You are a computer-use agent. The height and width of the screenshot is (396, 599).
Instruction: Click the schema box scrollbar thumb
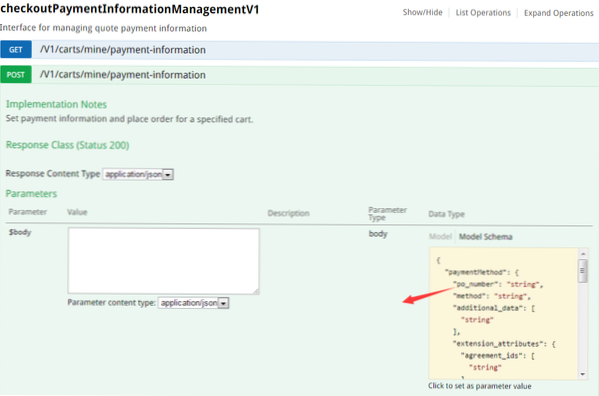pyautogui.click(x=583, y=271)
